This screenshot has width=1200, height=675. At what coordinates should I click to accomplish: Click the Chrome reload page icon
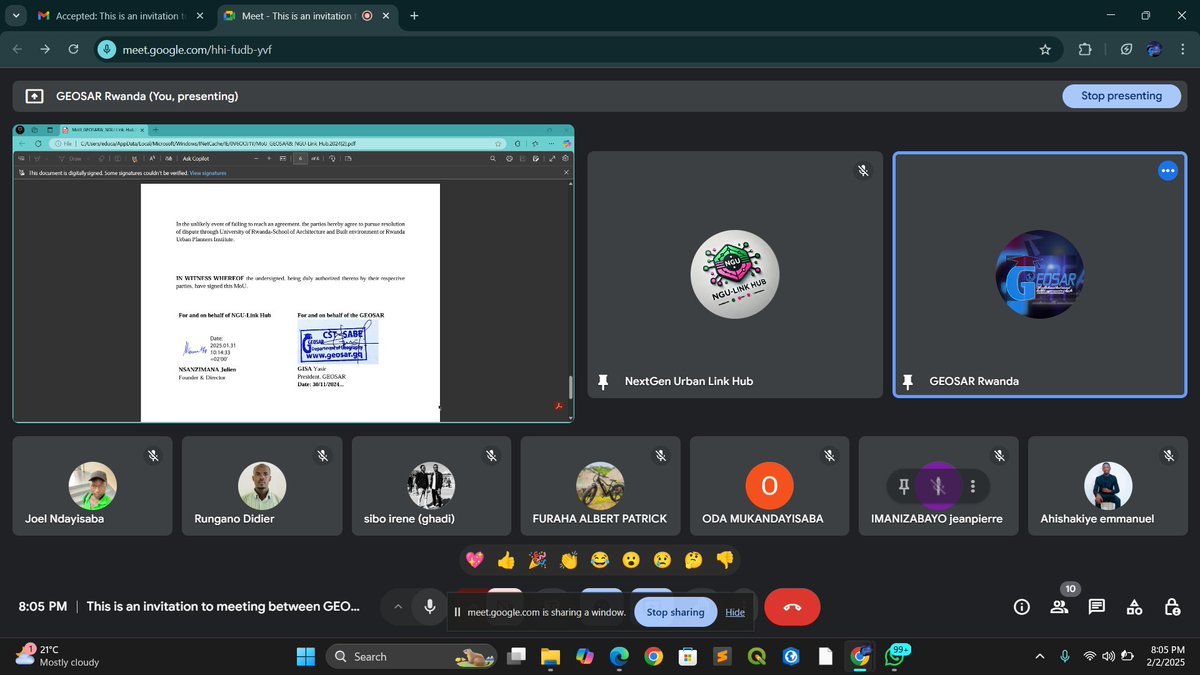tap(73, 49)
